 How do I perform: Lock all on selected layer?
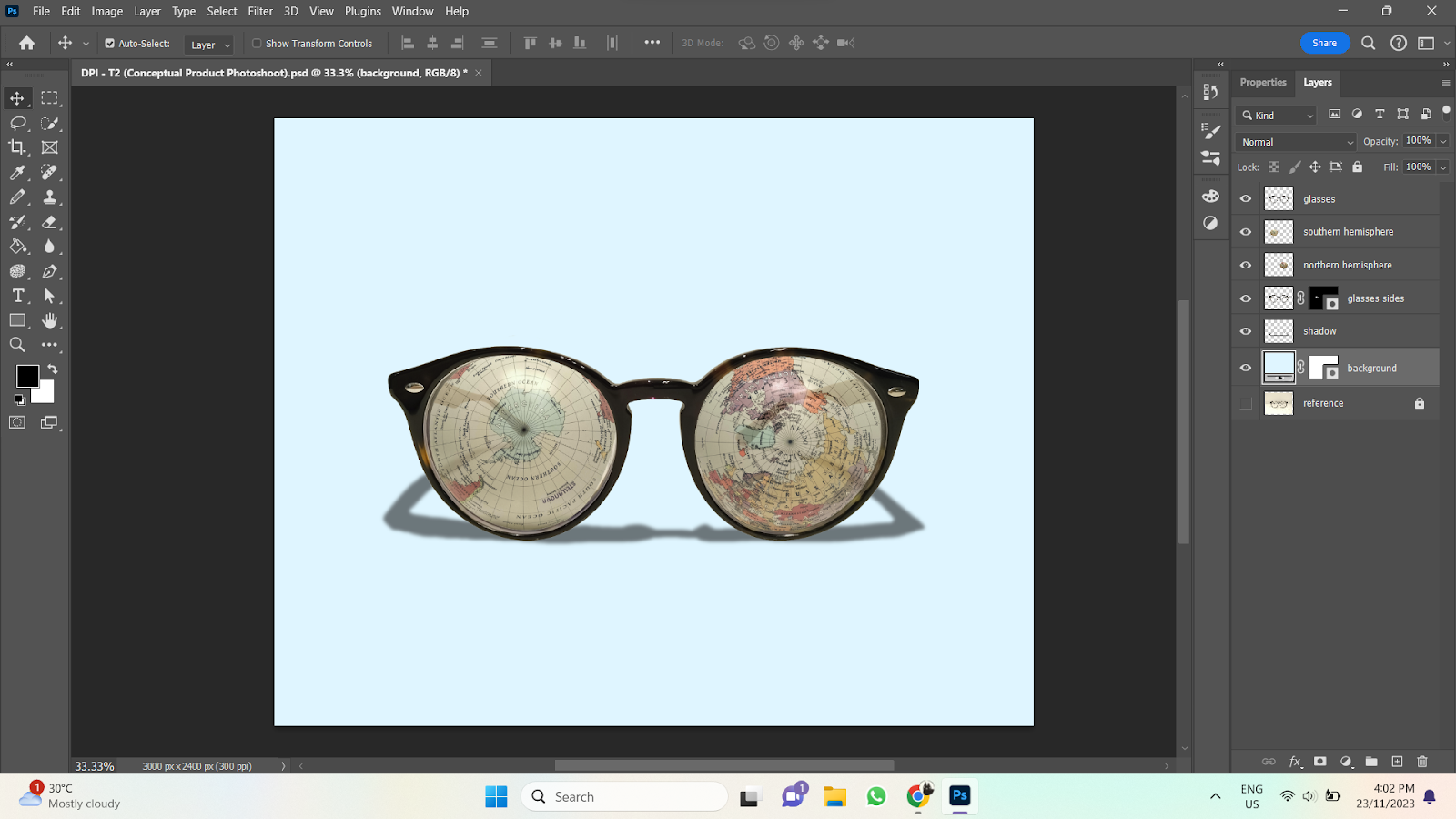(1357, 167)
